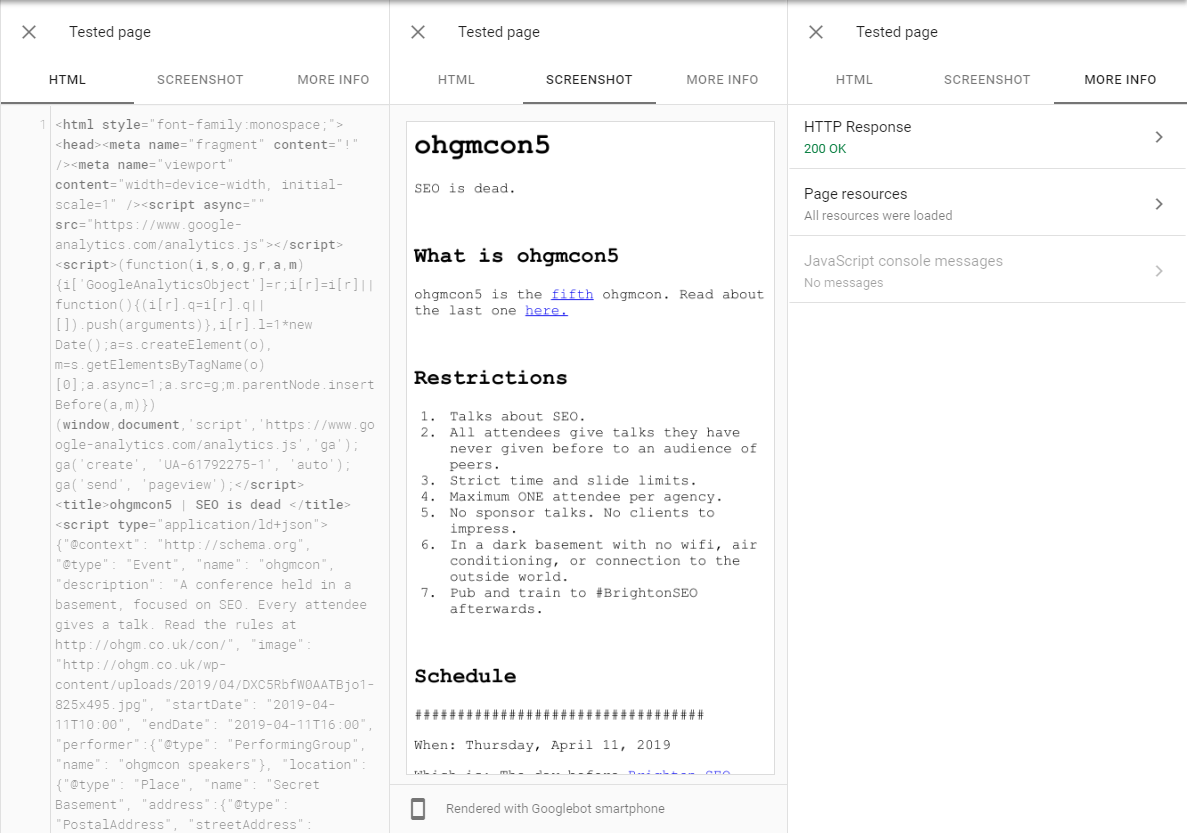Viewport: 1188px width, 833px height.
Task: Select the MORE INFO tab in the right panel
Action: (x=1120, y=80)
